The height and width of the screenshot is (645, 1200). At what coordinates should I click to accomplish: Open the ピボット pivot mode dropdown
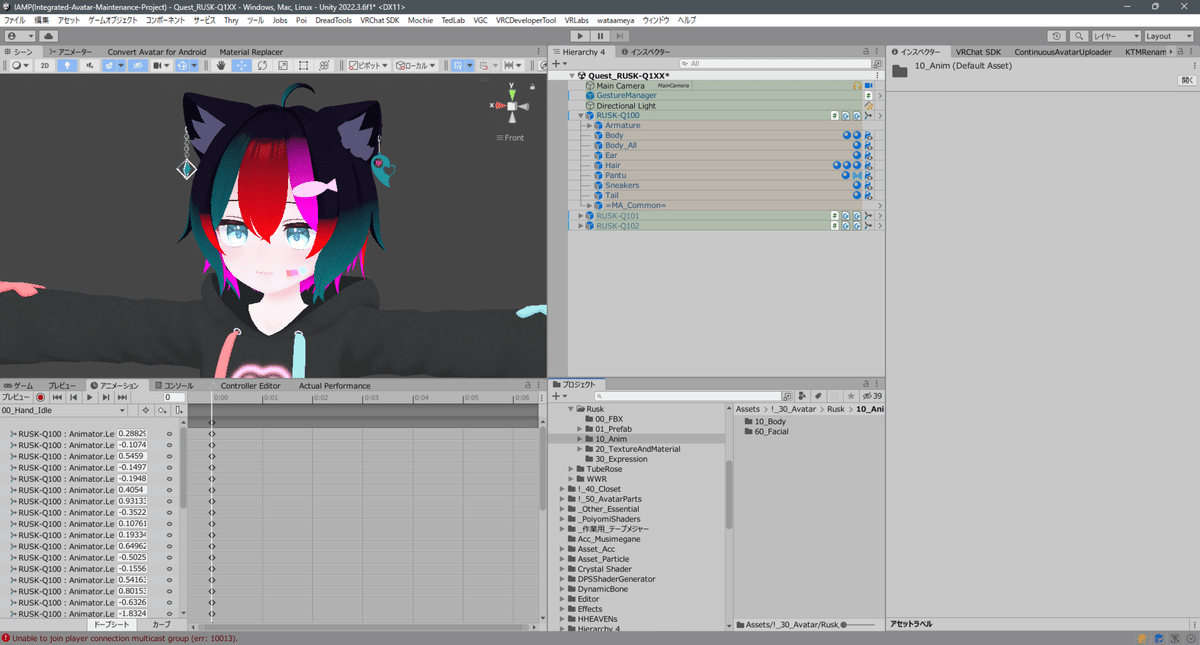pyautogui.click(x=369, y=65)
